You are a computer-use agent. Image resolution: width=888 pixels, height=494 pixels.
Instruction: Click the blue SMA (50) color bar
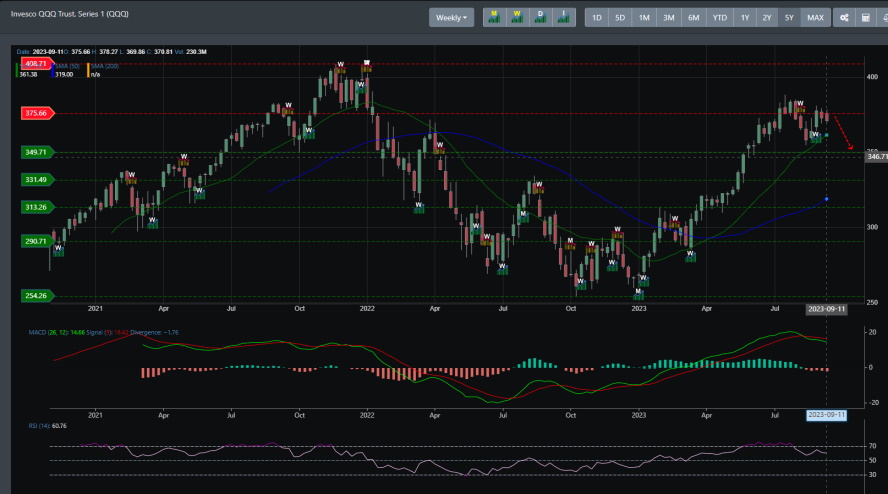click(53, 70)
